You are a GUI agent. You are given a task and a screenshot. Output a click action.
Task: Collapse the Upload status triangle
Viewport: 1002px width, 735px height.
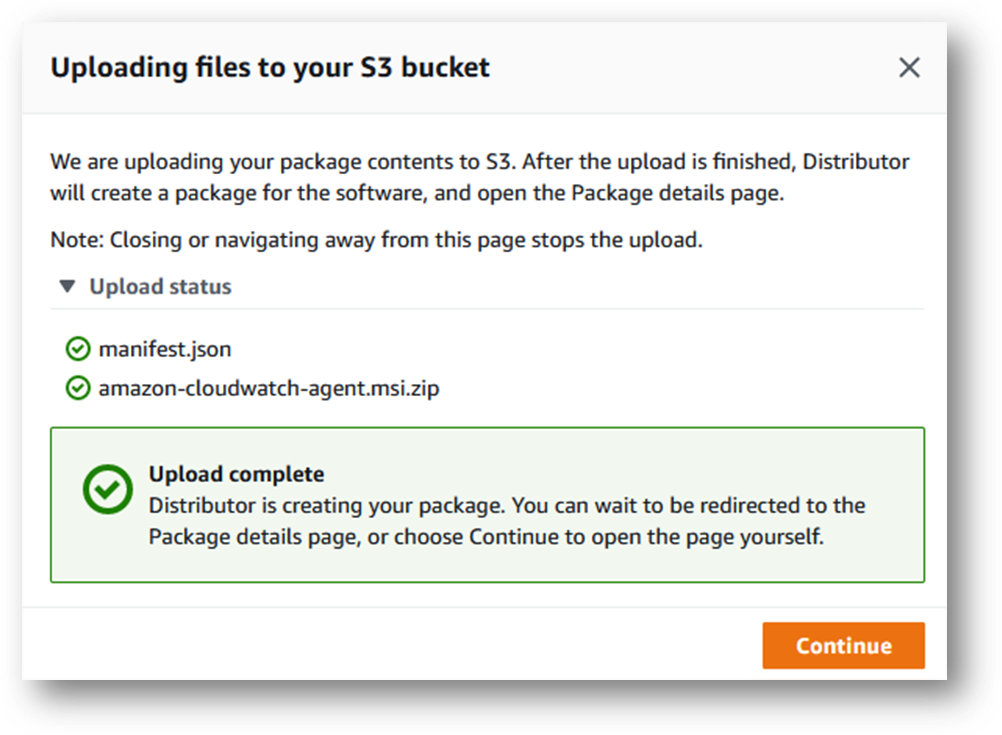tap(67, 286)
